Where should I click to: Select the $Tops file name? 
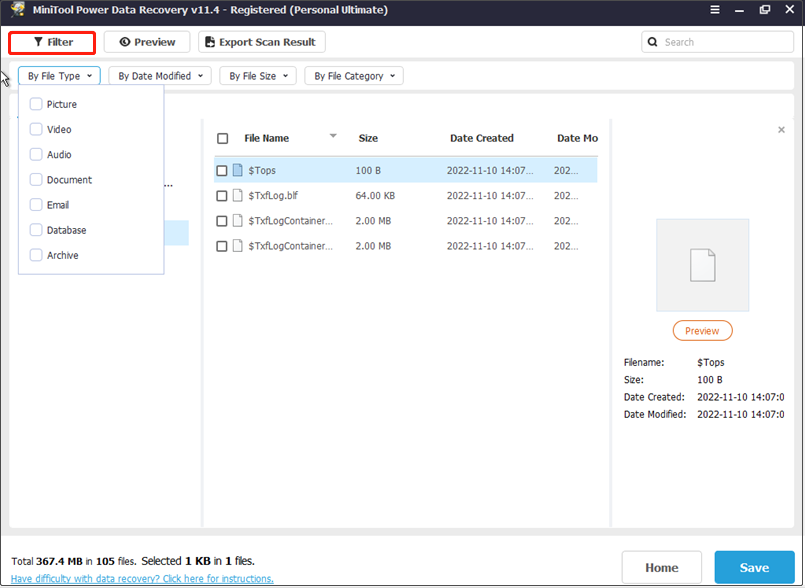[262, 170]
